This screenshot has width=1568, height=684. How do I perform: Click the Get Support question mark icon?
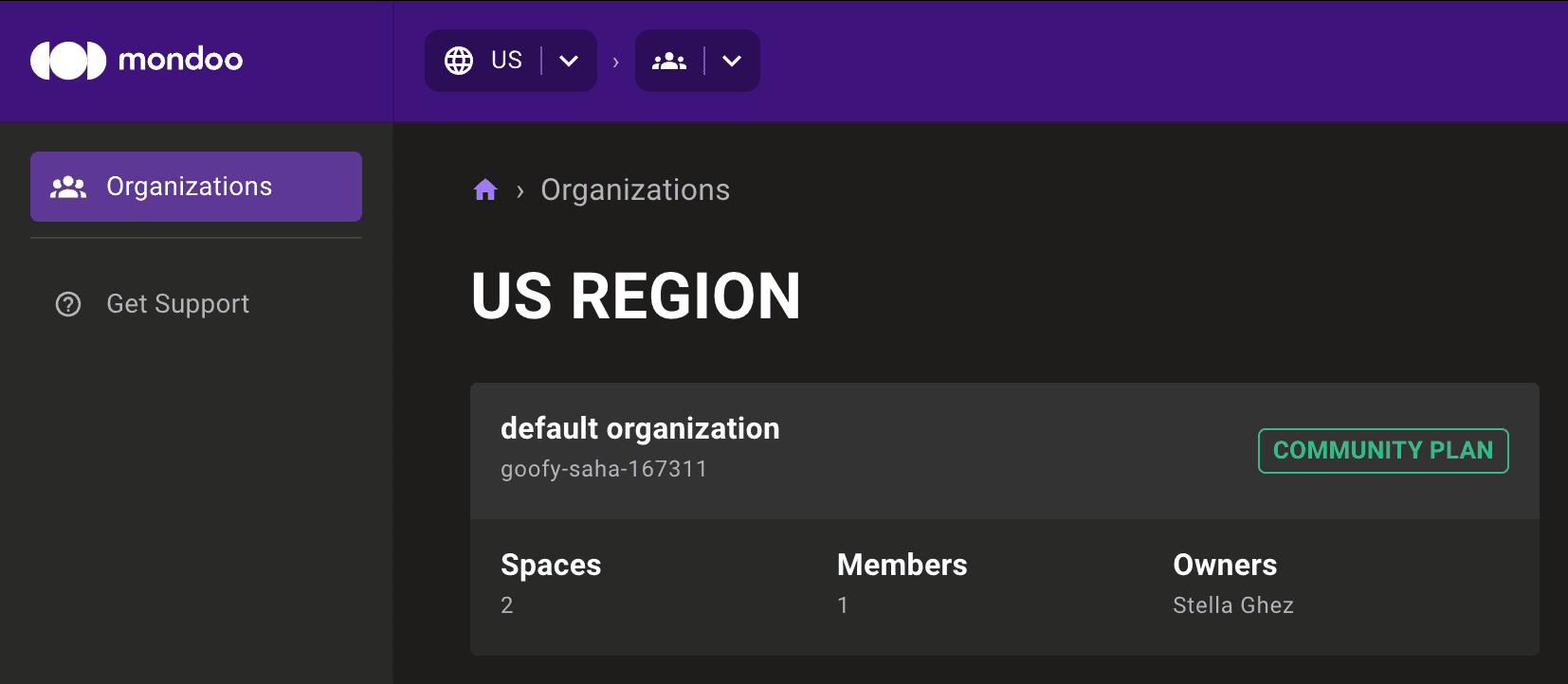point(68,304)
